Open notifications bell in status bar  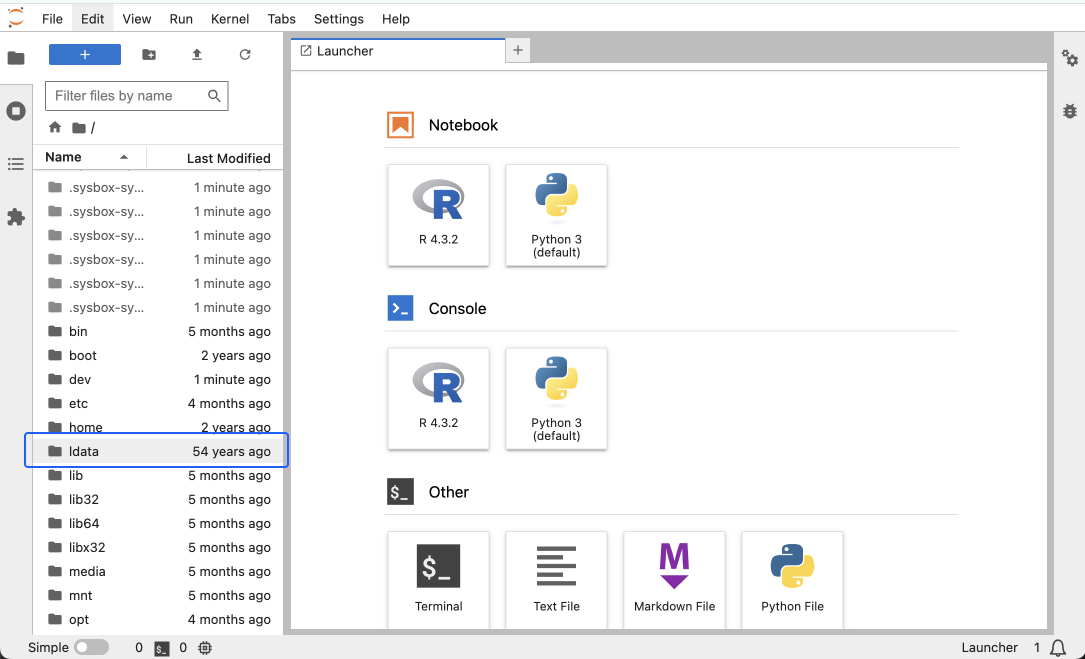coord(1058,648)
